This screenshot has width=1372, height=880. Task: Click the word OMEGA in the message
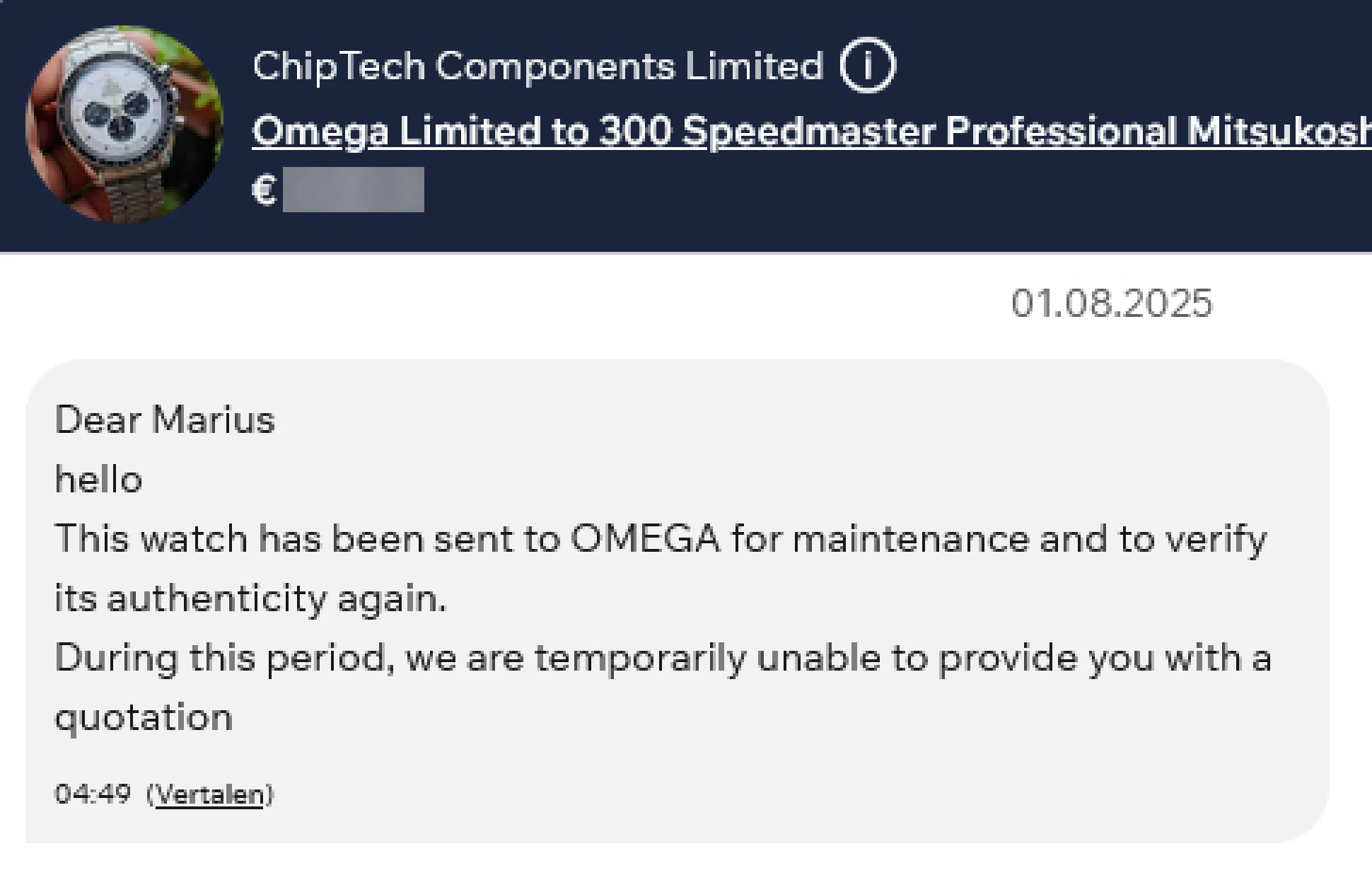(645, 539)
